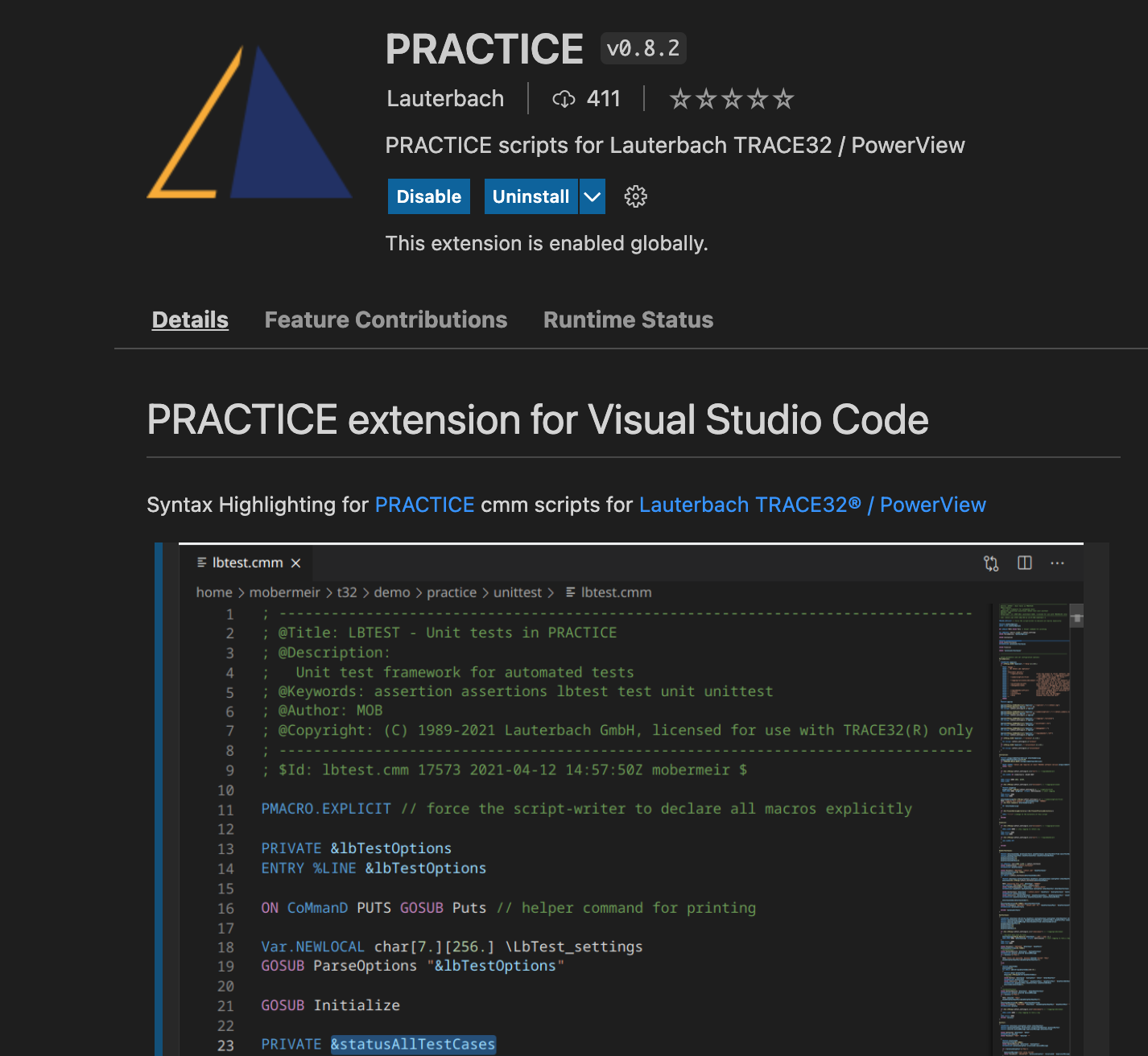Click split editor icon in screenshot
This screenshot has height=1056, width=1148.
tap(1025, 563)
